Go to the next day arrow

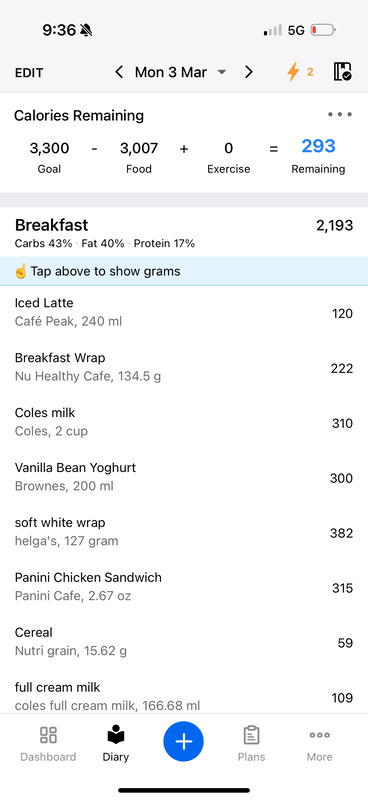pos(249,72)
